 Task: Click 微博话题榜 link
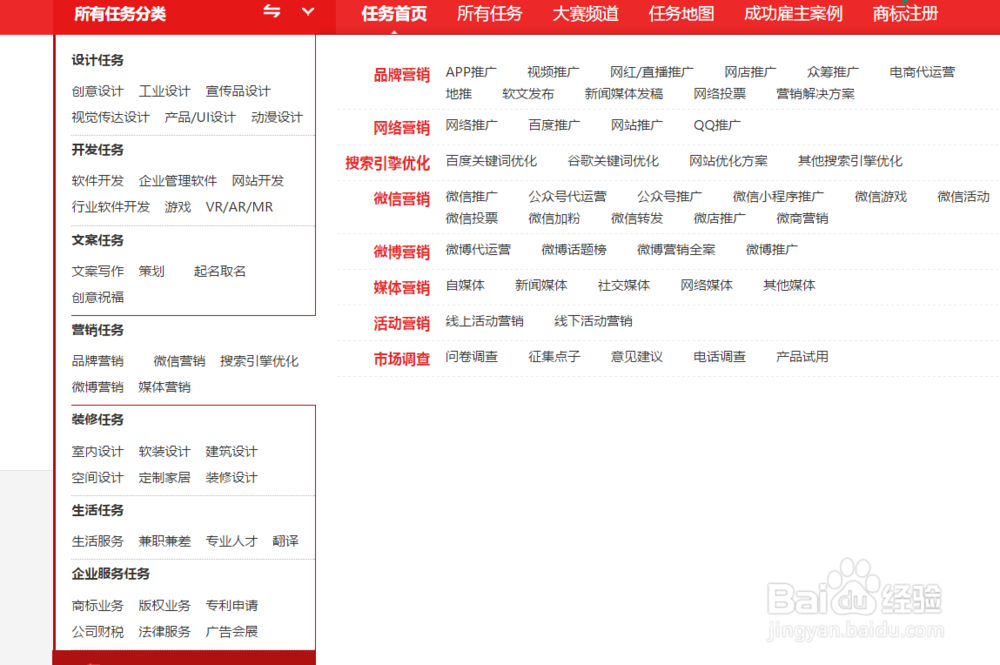point(574,249)
